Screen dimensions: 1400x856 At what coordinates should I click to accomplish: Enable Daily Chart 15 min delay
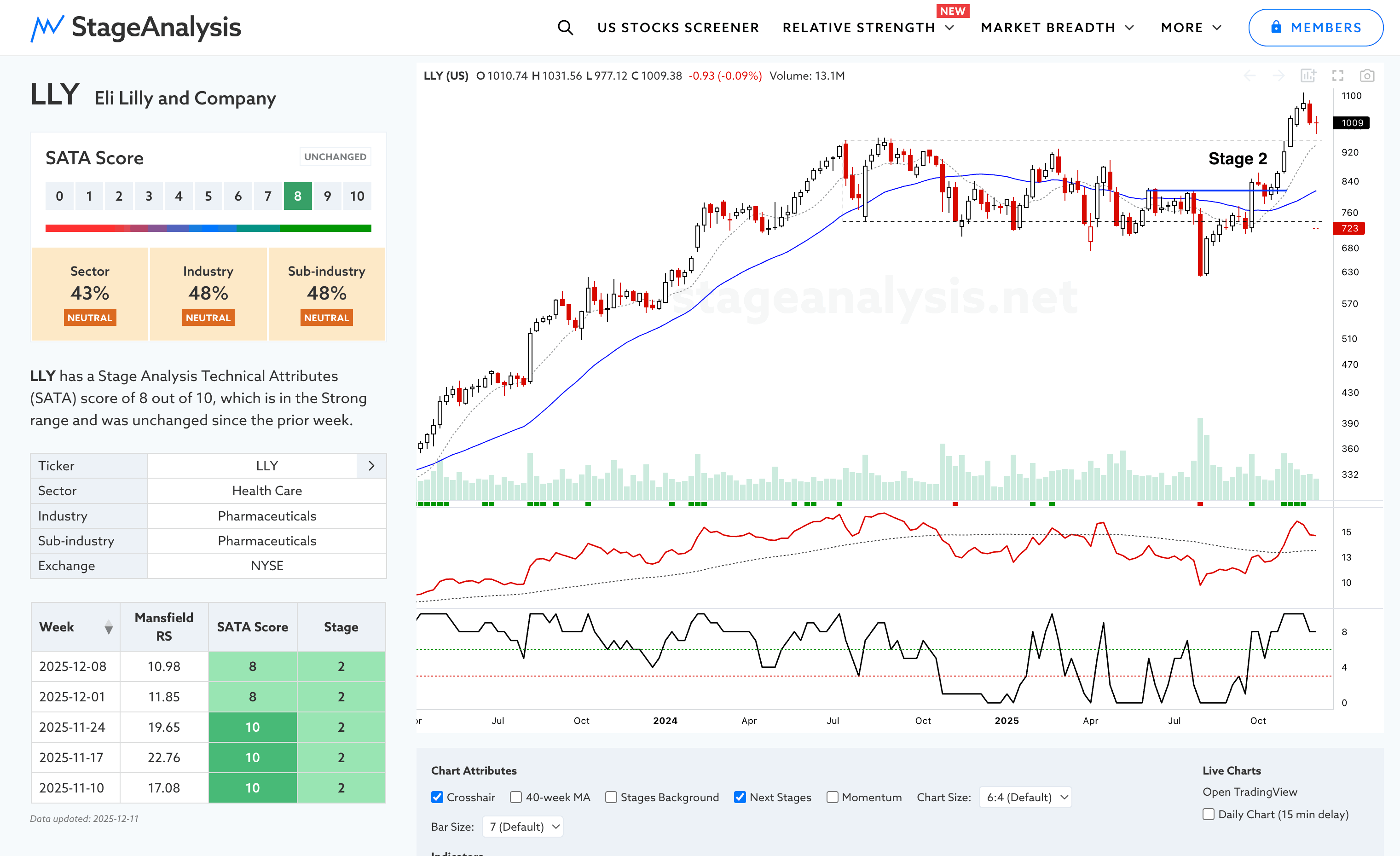pos(1209,814)
